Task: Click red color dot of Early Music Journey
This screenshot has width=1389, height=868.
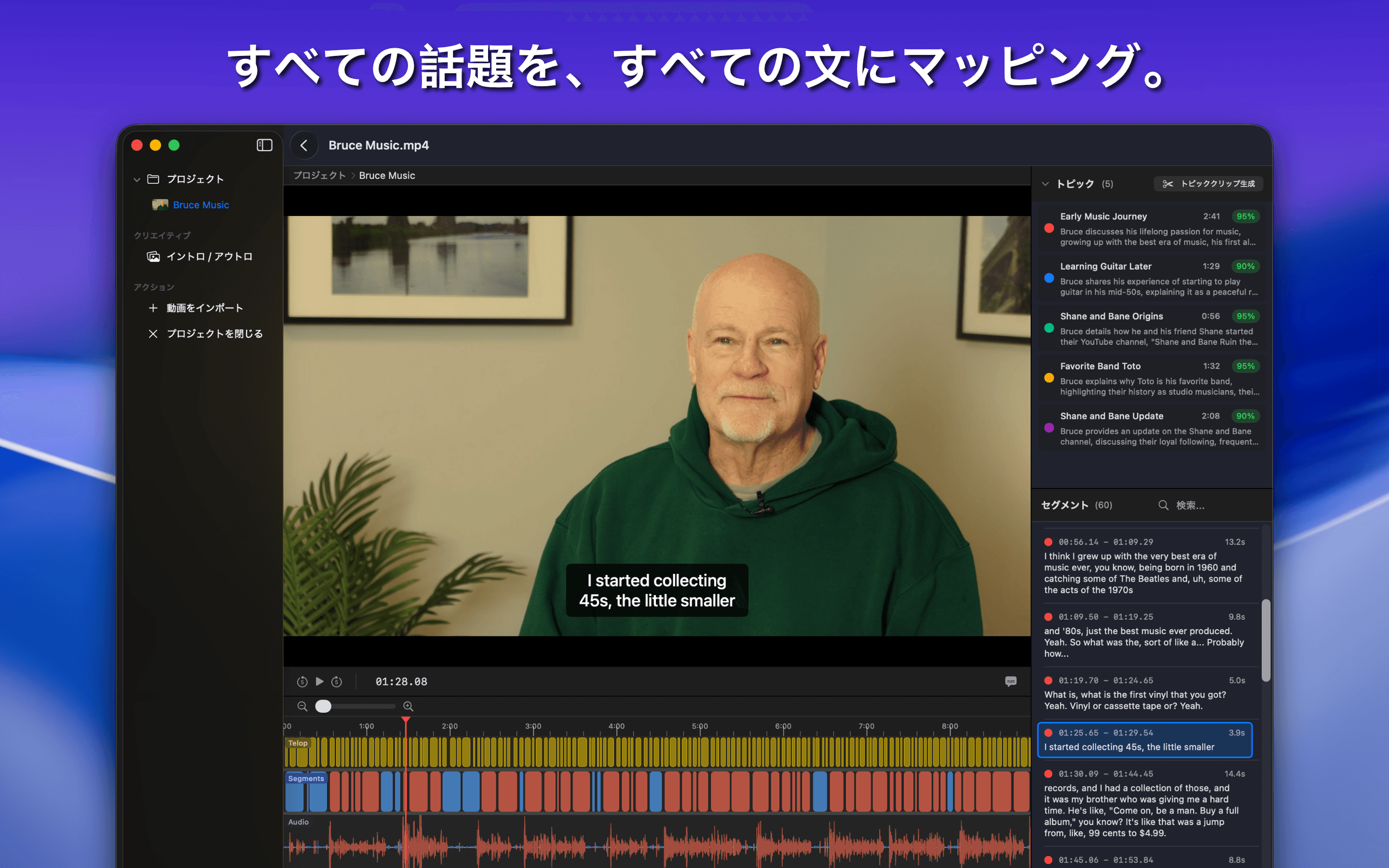Action: 1049,229
